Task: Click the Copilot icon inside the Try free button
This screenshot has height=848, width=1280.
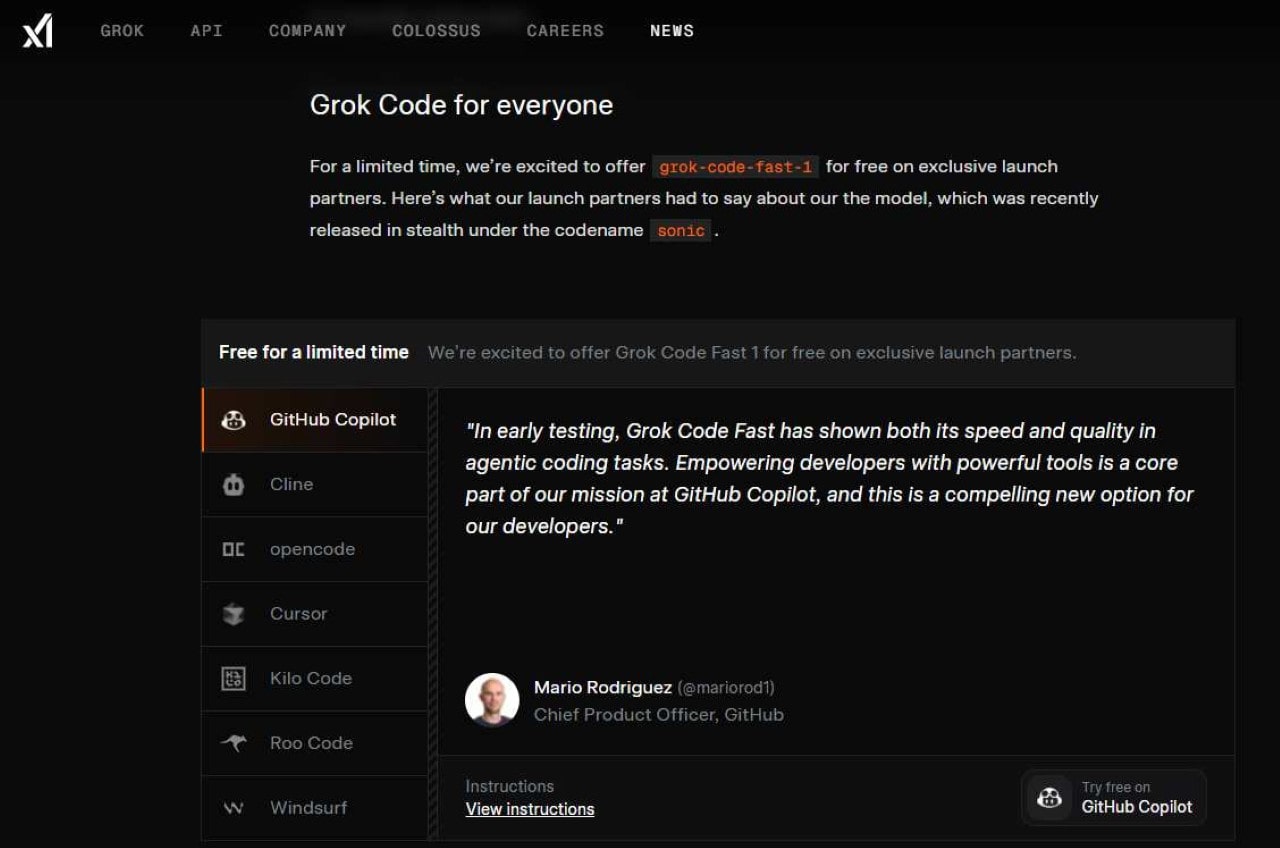Action: click(x=1049, y=797)
